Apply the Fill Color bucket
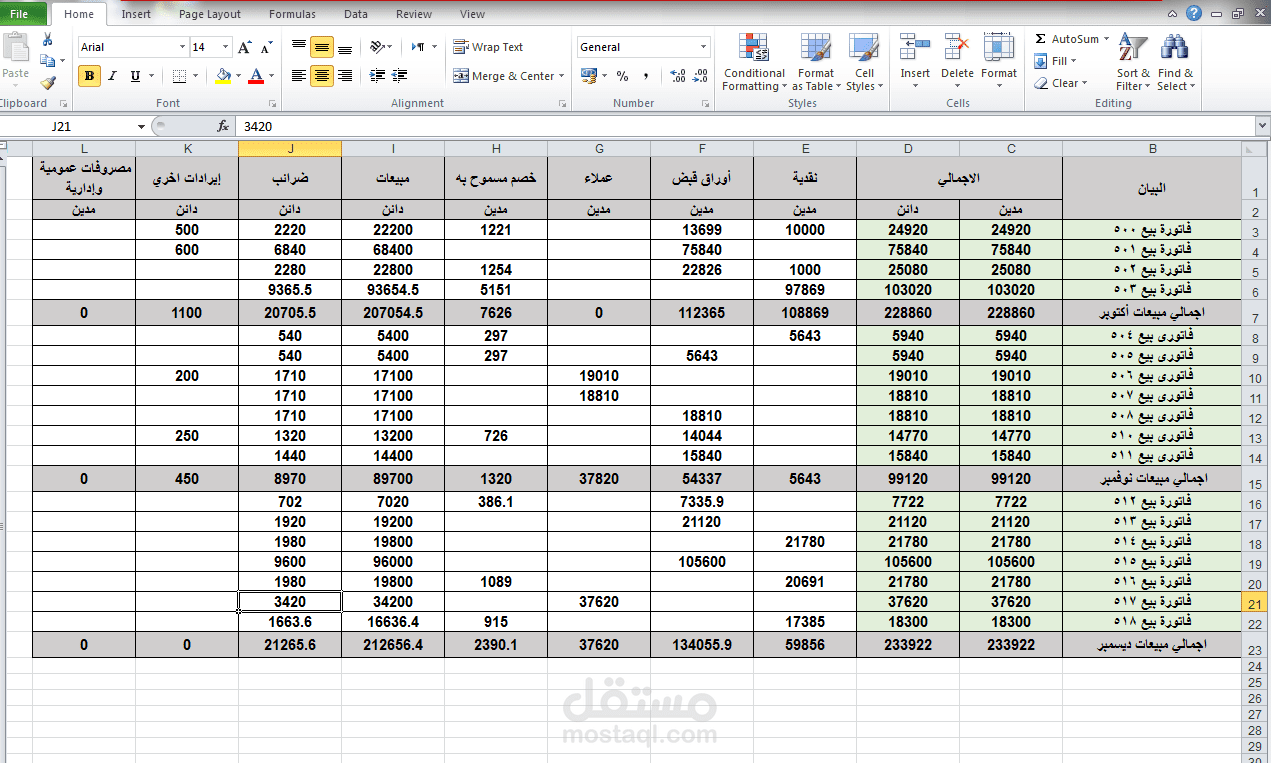The image size is (1280, 763). [x=223, y=76]
